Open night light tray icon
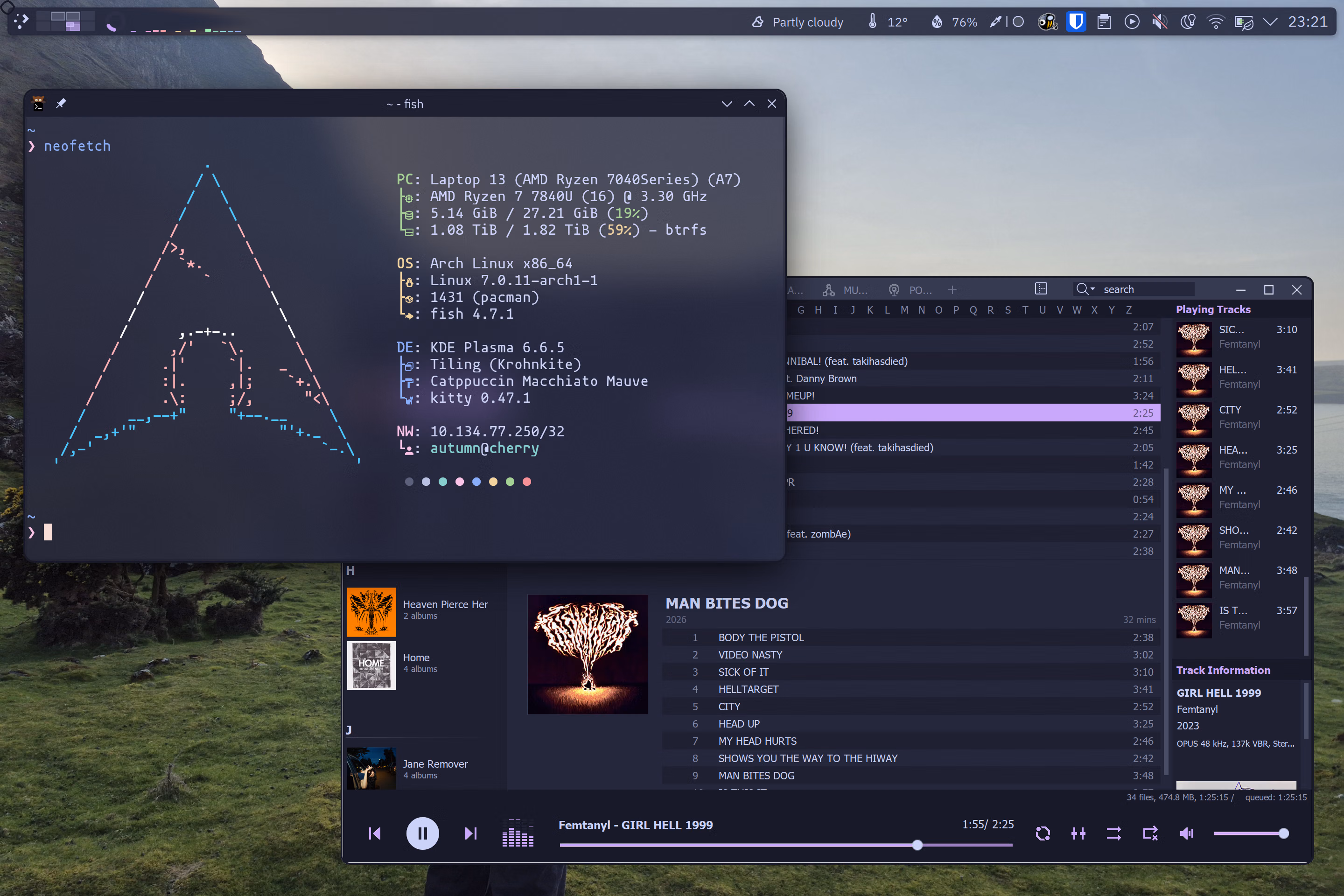The width and height of the screenshot is (1344, 896). tap(1187, 22)
